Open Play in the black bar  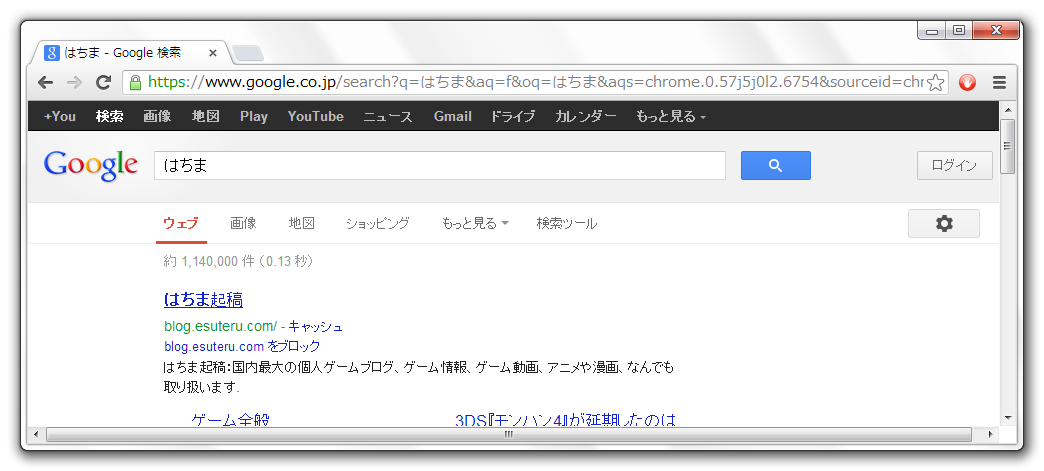pos(254,117)
